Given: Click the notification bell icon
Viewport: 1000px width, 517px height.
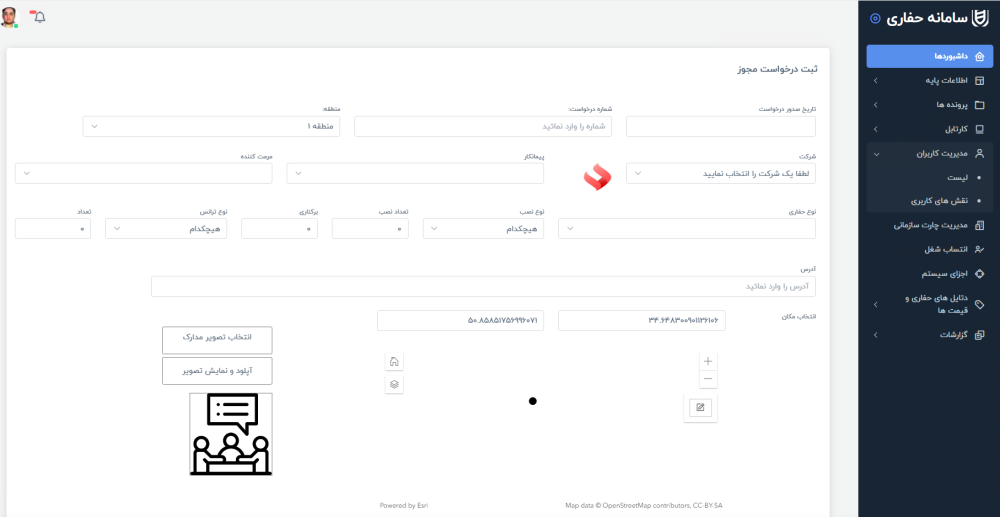Looking at the screenshot, I should 39,17.
